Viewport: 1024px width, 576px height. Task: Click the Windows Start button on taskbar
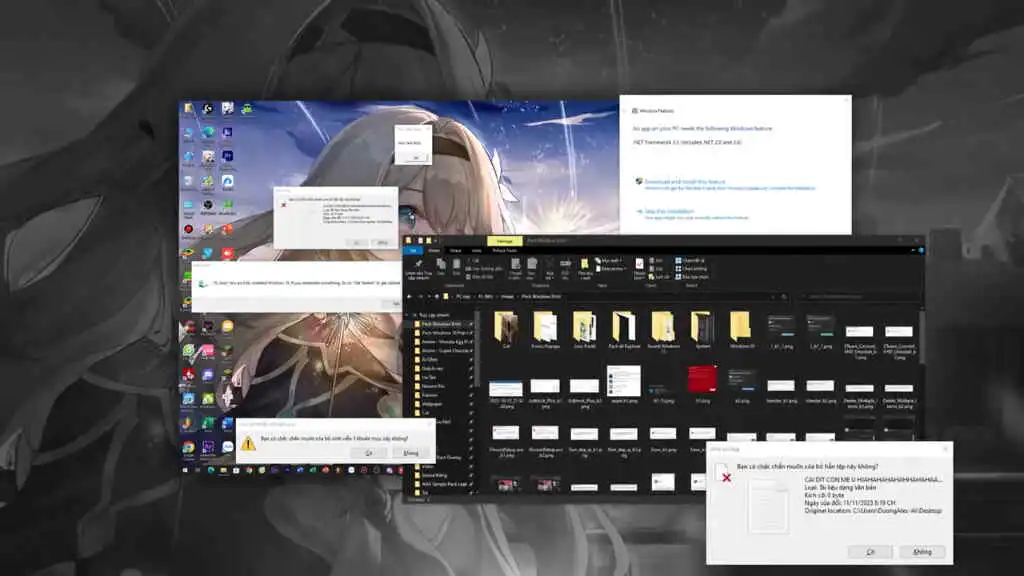tap(185, 470)
